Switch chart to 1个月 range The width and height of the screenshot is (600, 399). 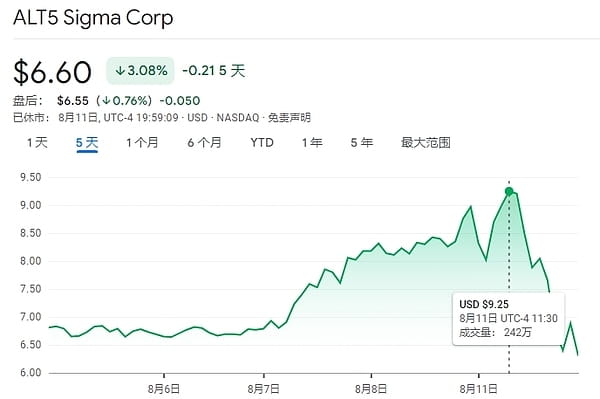pyautogui.click(x=142, y=143)
